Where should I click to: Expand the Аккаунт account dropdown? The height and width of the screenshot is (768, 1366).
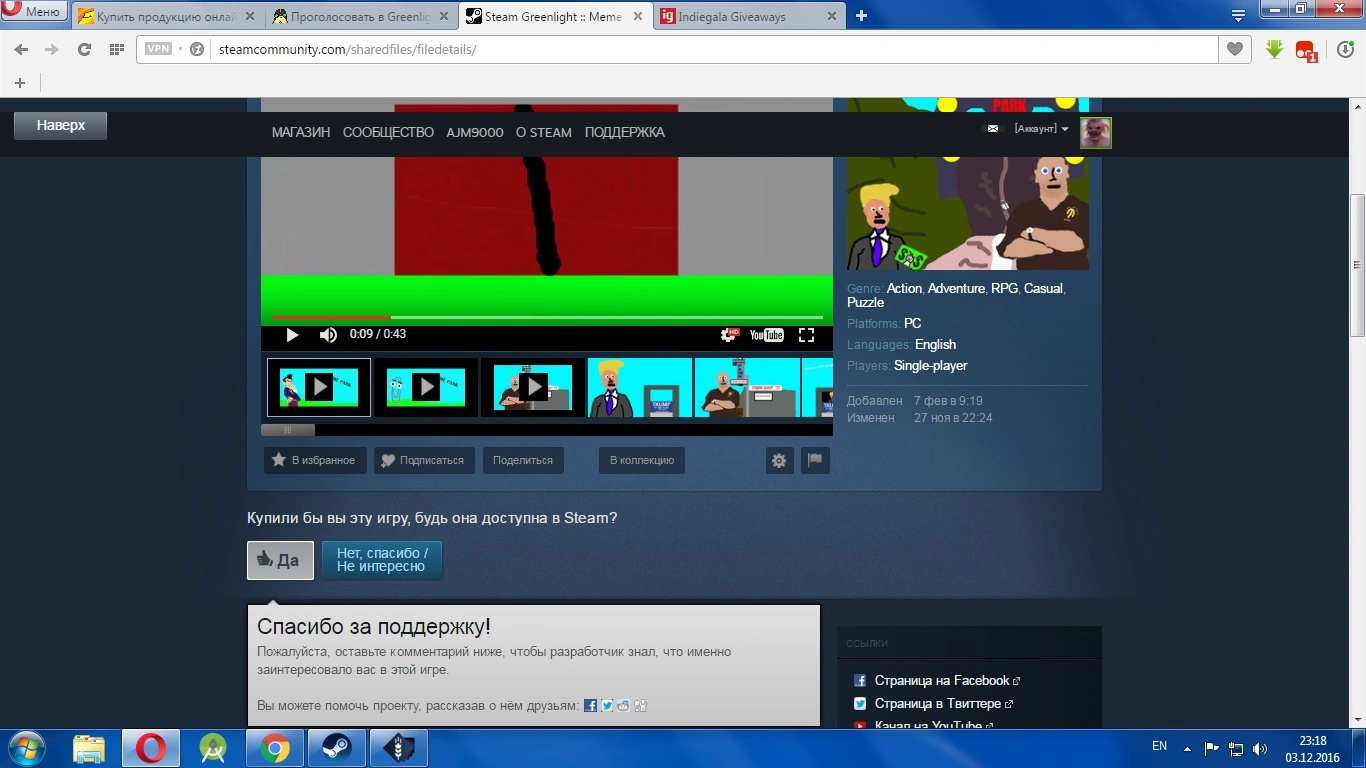coord(1041,129)
